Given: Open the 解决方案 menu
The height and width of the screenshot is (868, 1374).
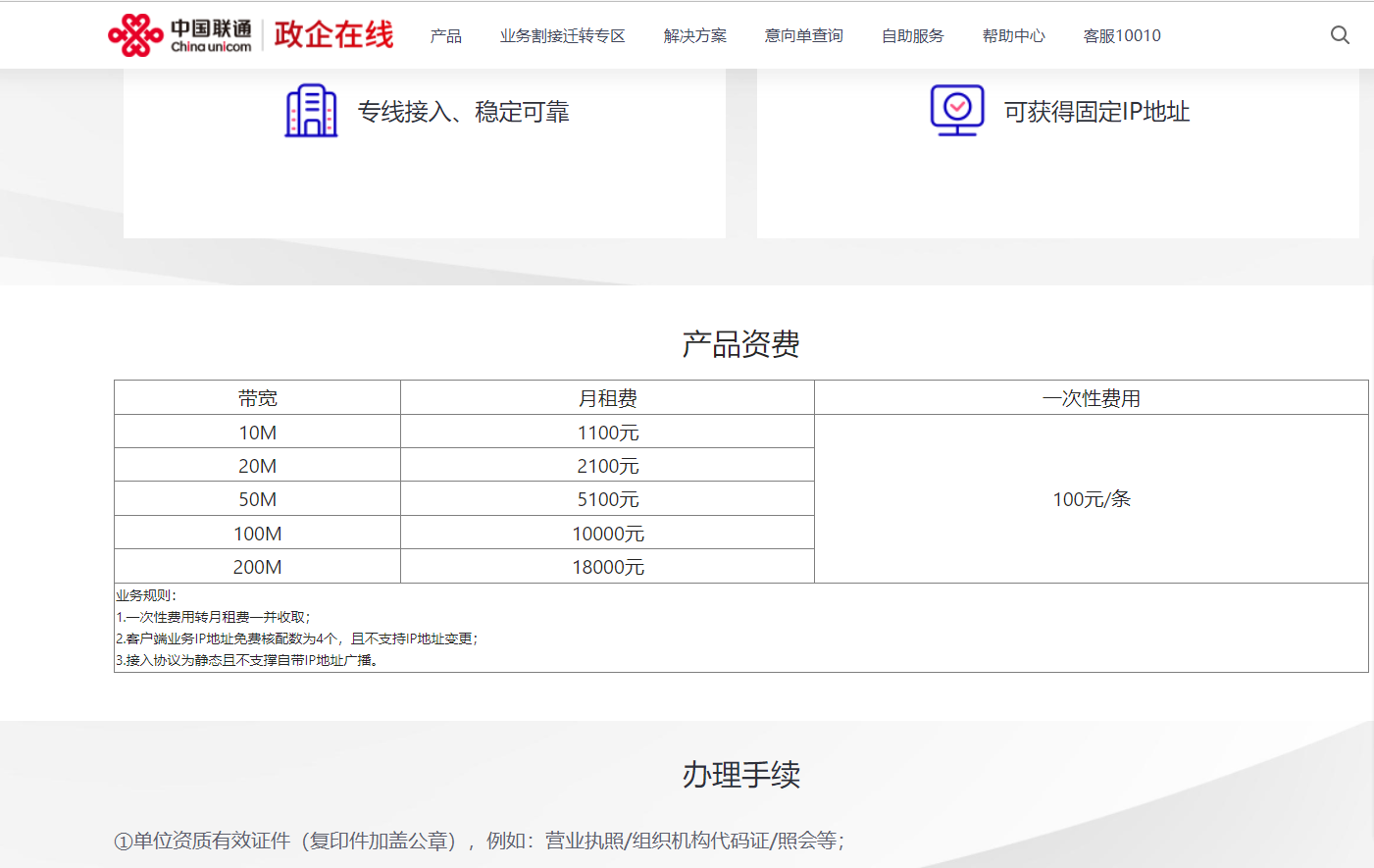Looking at the screenshot, I should 695,36.
